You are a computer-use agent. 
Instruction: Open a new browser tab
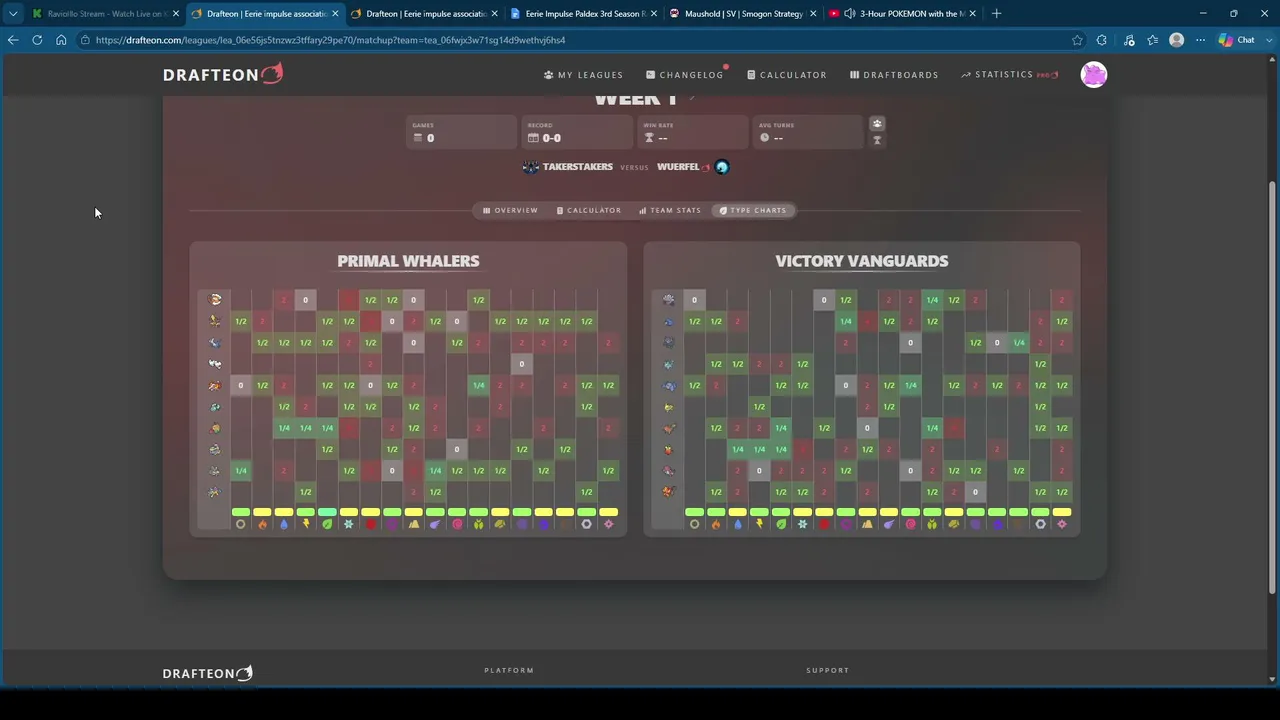[996, 14]
